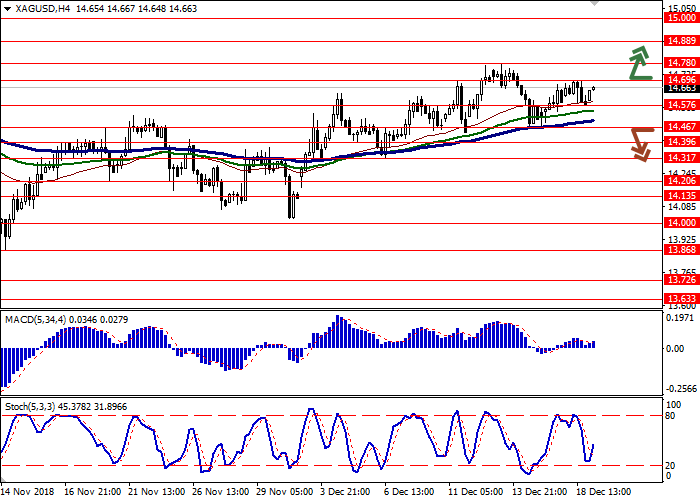Click the 14.467 price level label
This screenshot has width=700, height=500.
681,127
